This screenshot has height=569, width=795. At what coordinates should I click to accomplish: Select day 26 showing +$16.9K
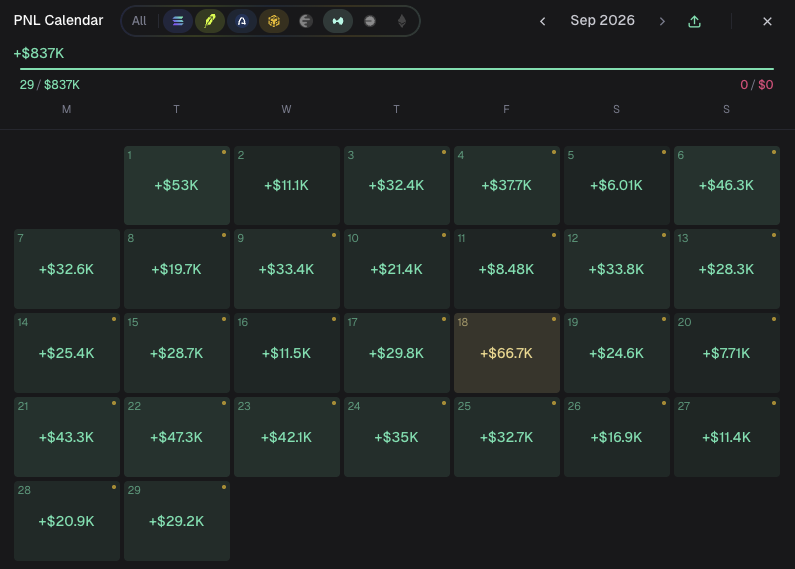617,437
